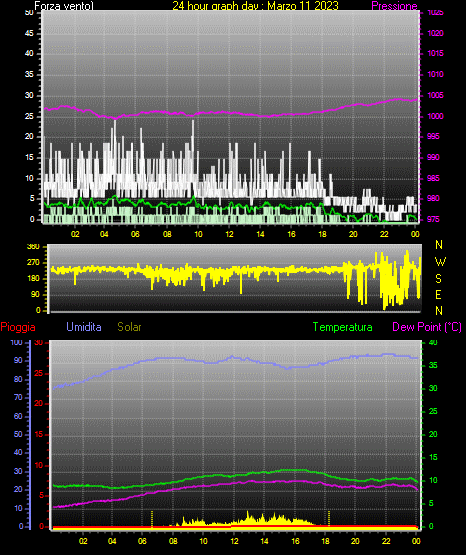Viewport: 466px width, 555px height.
Task: Click the pressure axis value 1005
Action: click(x=435, y=95)
